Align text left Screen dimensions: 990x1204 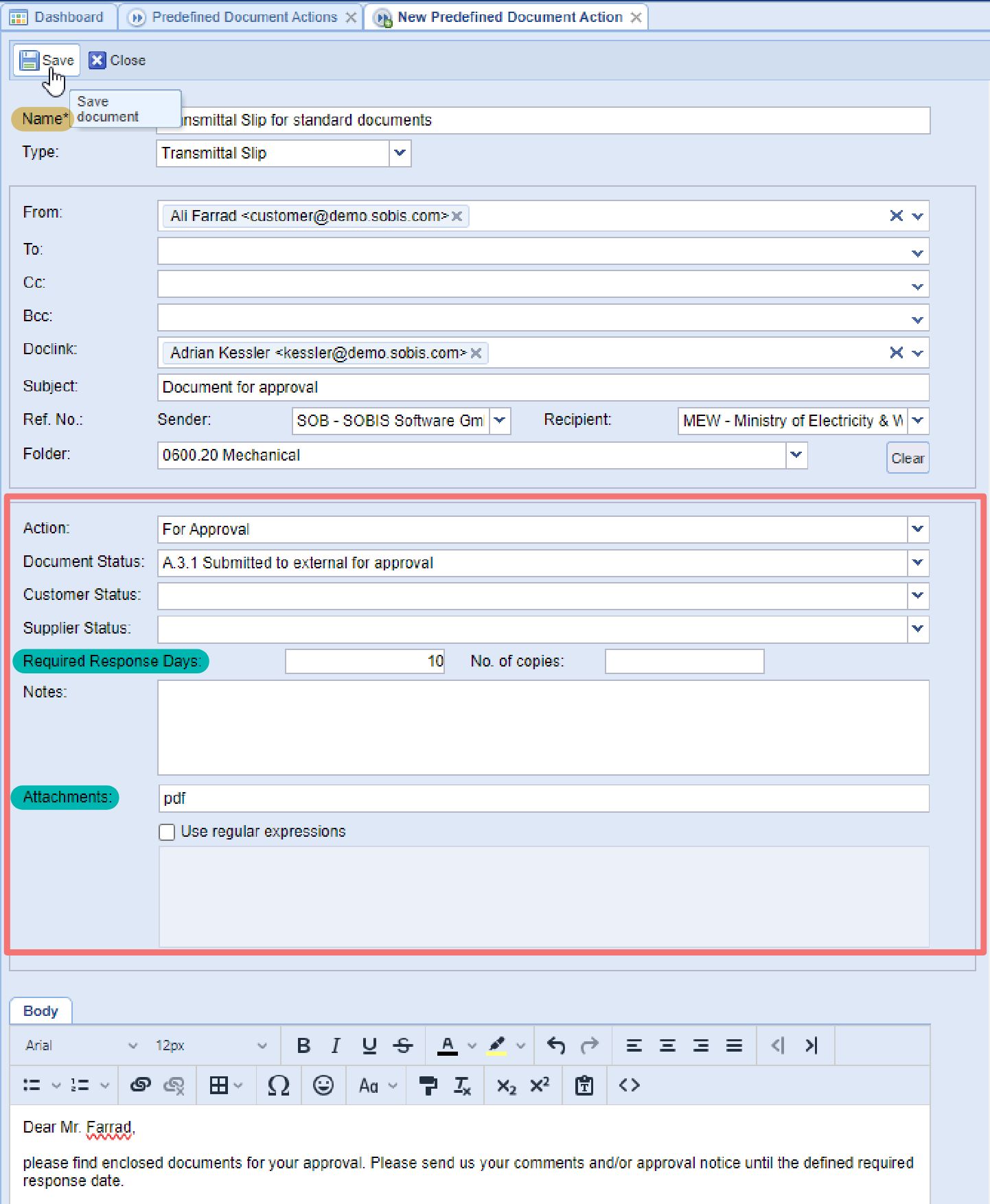(x=634, y=1045)
